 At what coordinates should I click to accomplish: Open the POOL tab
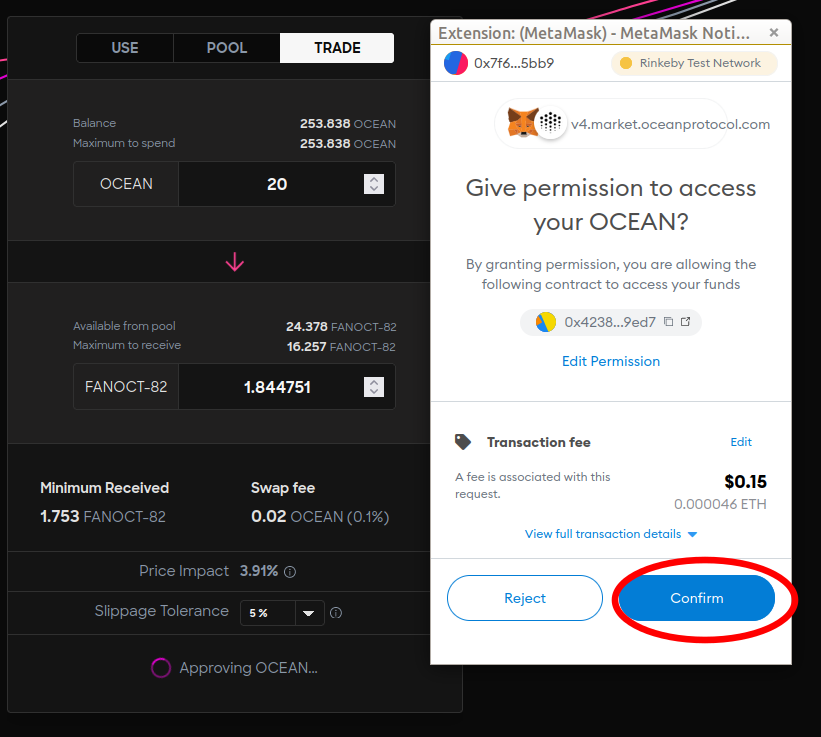[227, 48]
